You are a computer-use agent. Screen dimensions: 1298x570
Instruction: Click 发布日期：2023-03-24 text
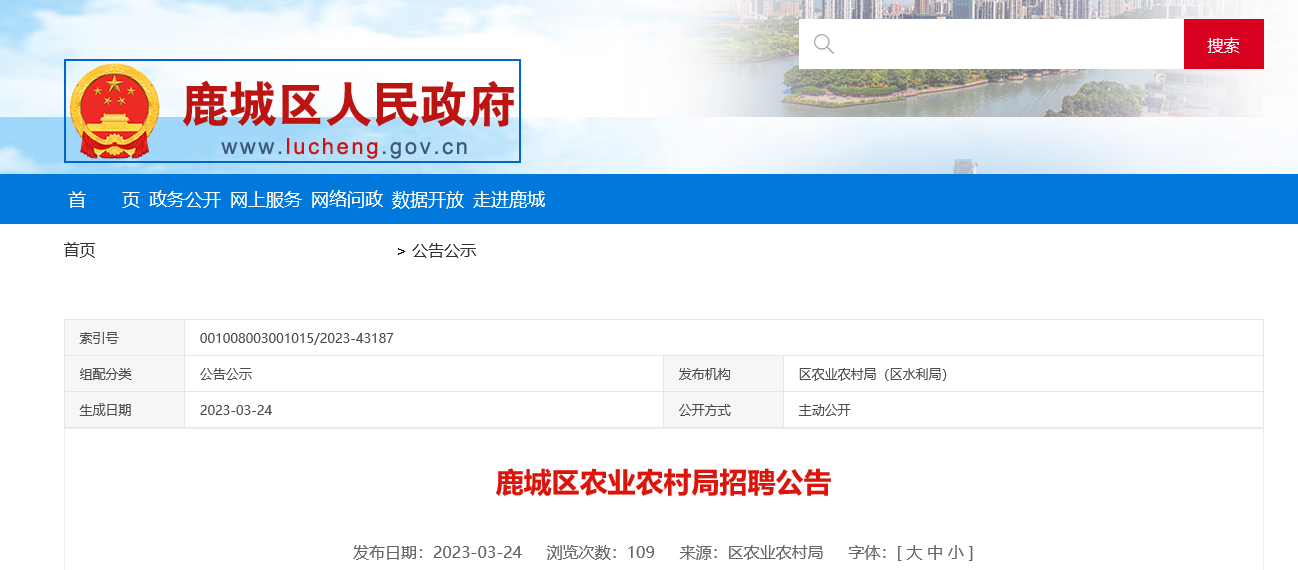coord(437,552)
